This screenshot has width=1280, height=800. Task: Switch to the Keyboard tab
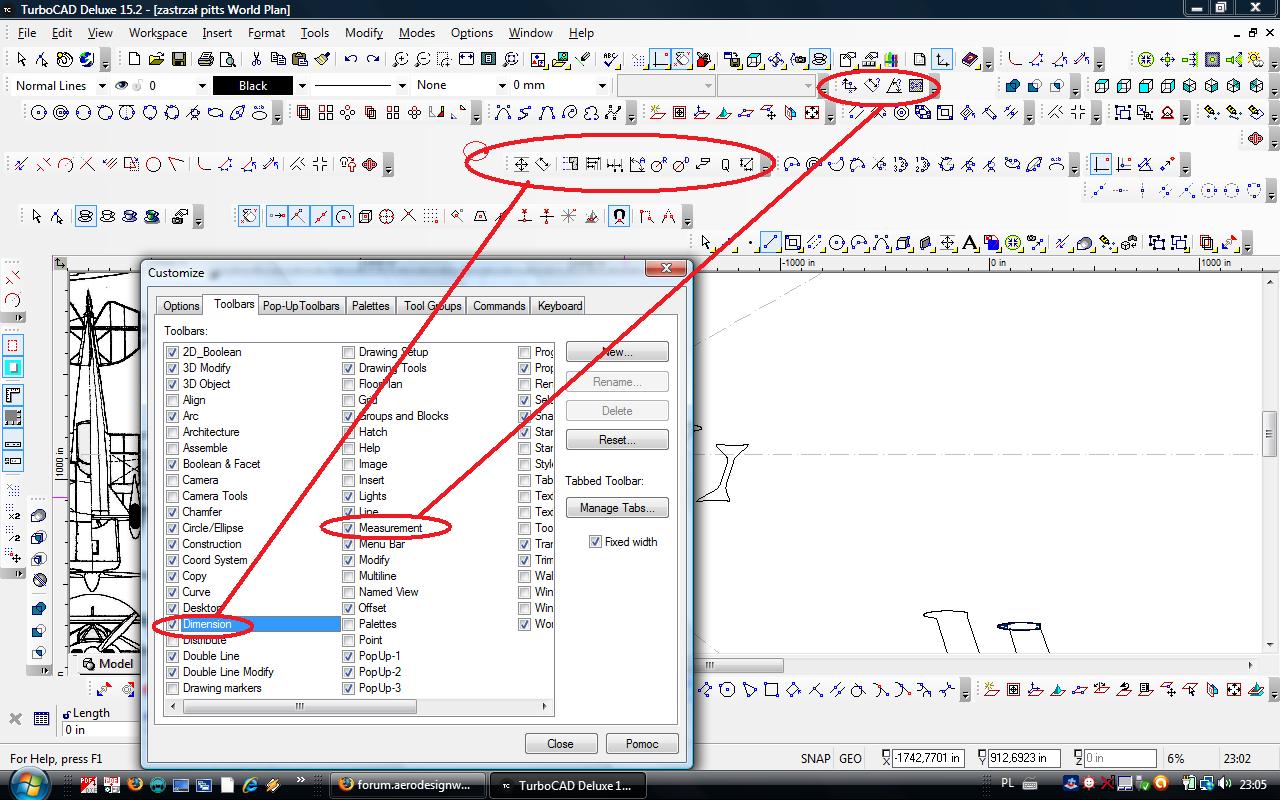[x=559, y=306]
